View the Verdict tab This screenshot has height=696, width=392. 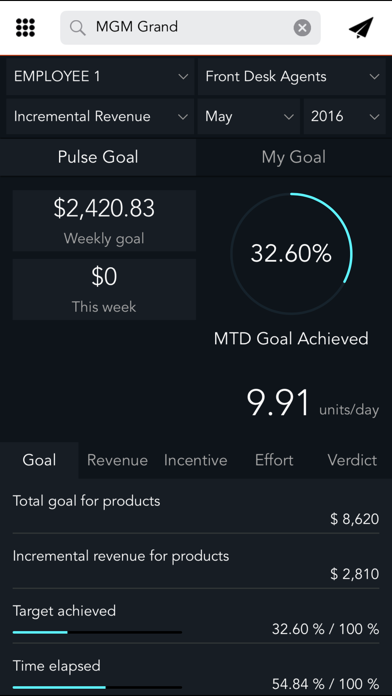click(352, 460)
